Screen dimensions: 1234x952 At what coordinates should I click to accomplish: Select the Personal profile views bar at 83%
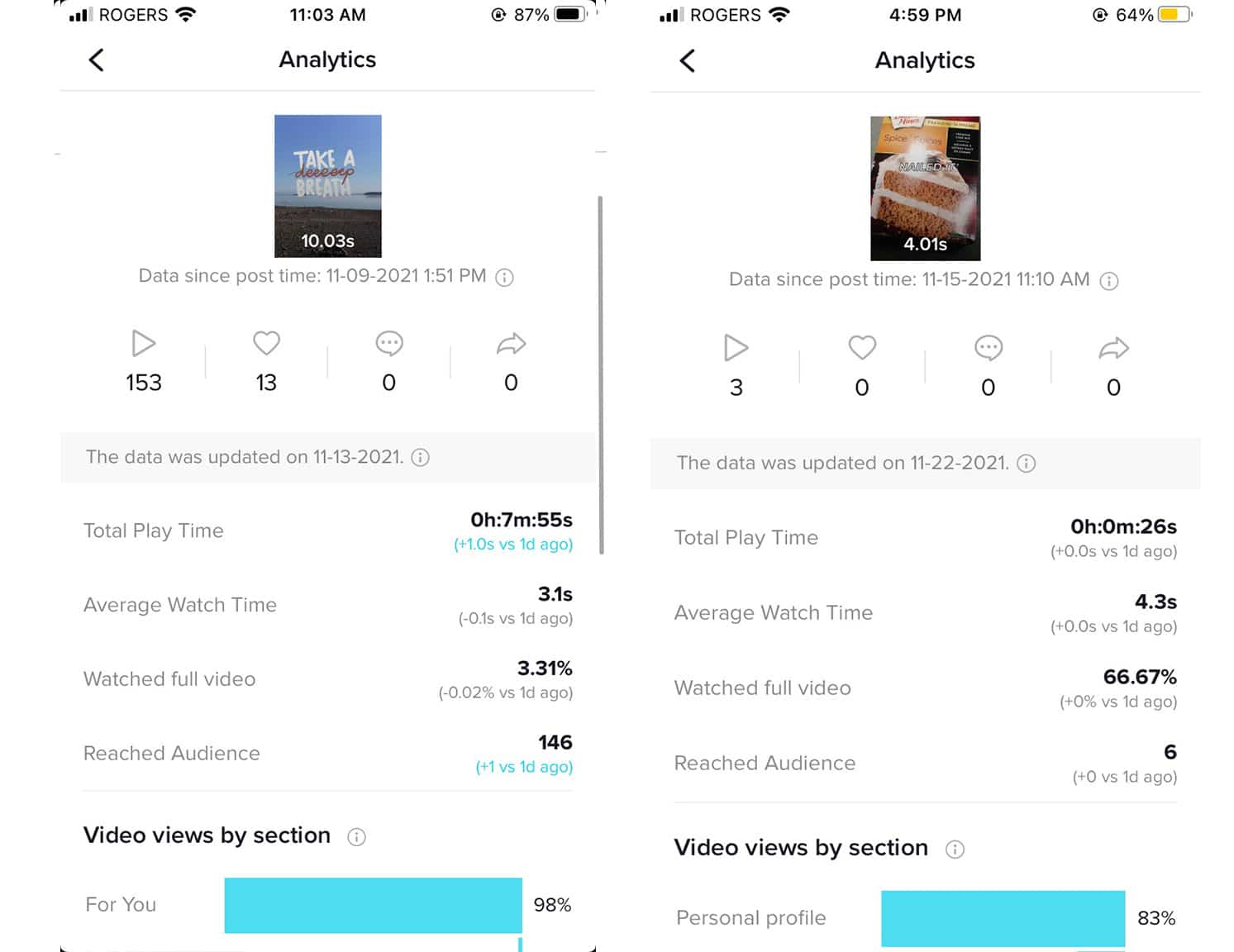tap(1003, 918)
